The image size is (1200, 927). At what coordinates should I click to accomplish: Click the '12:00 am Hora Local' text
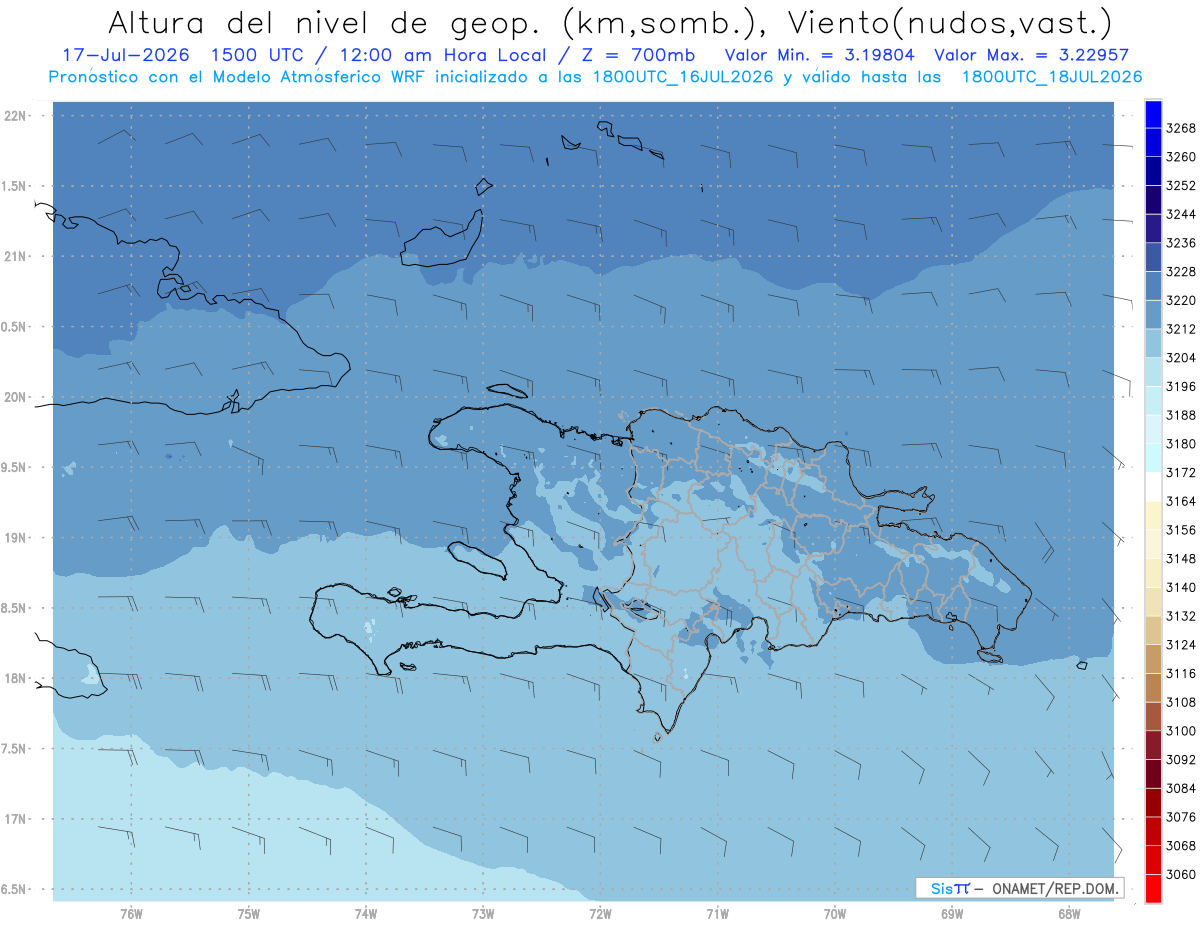(x=443, y=55)
